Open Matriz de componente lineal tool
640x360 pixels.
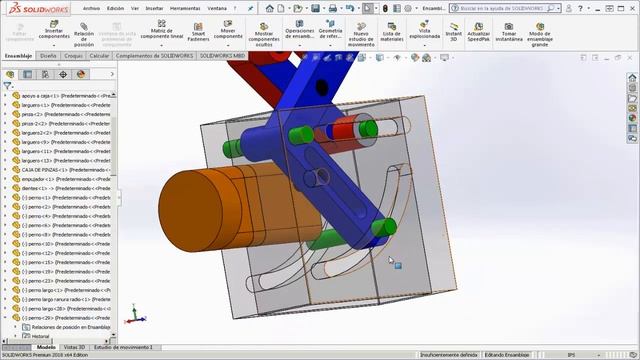[162, 29]
